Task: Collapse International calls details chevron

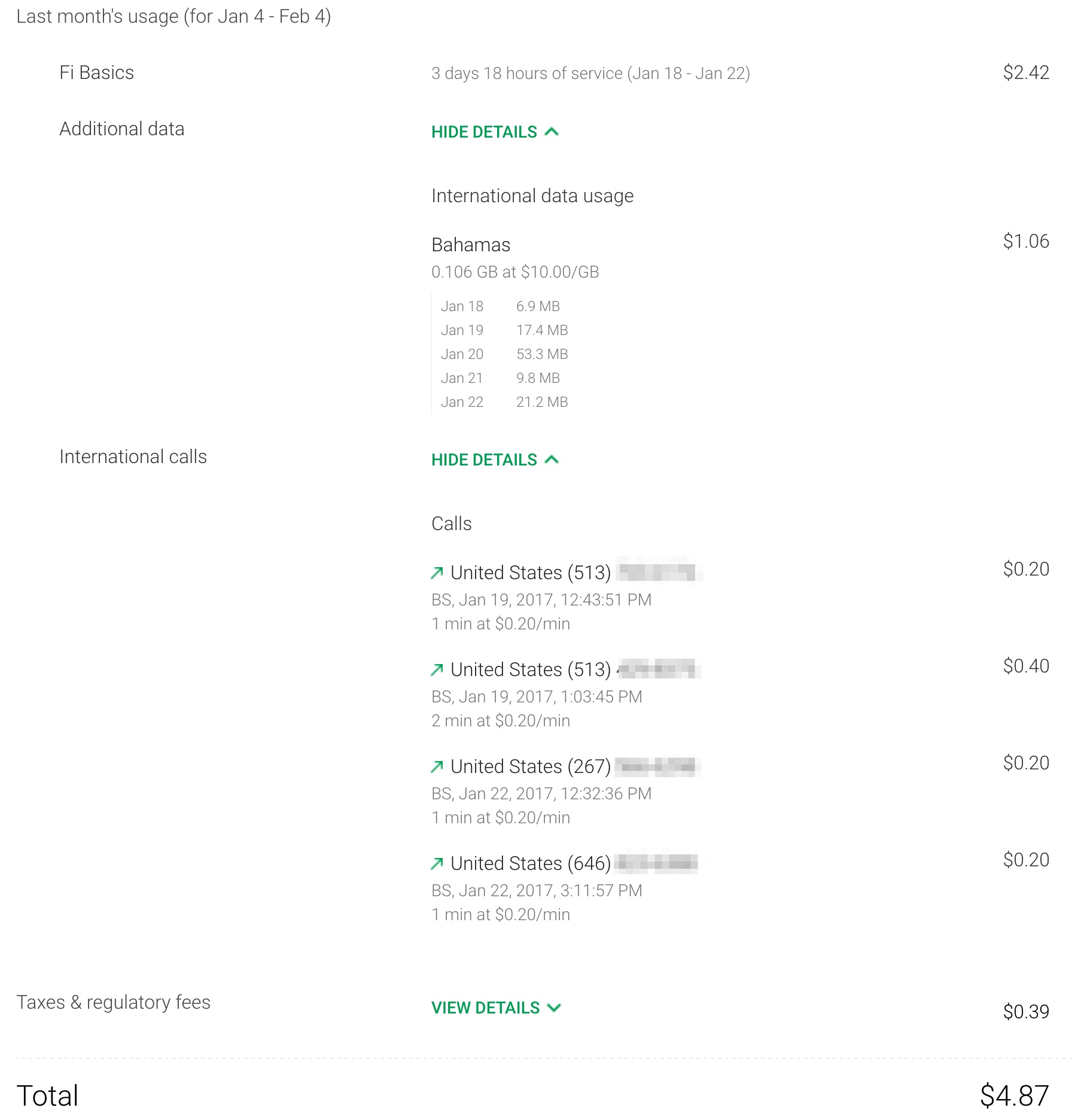Action: (552, 459)
